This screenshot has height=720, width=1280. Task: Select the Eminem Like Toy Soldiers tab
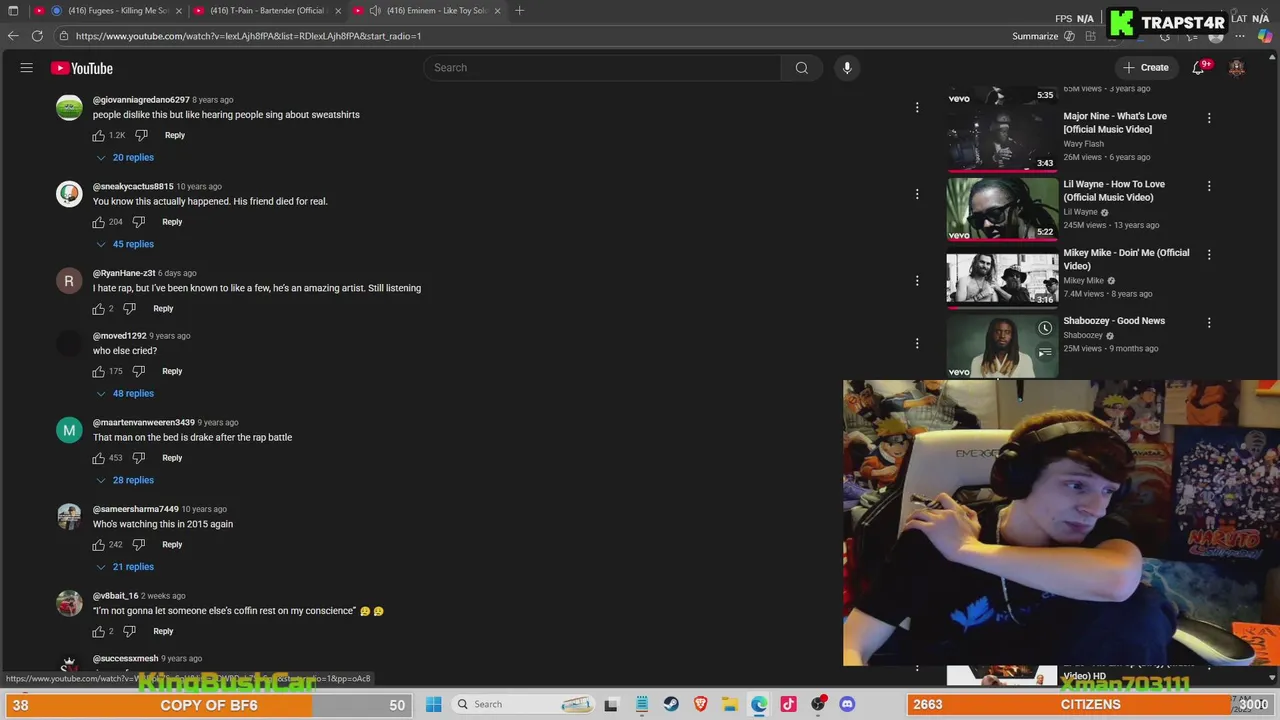(428, 10)
